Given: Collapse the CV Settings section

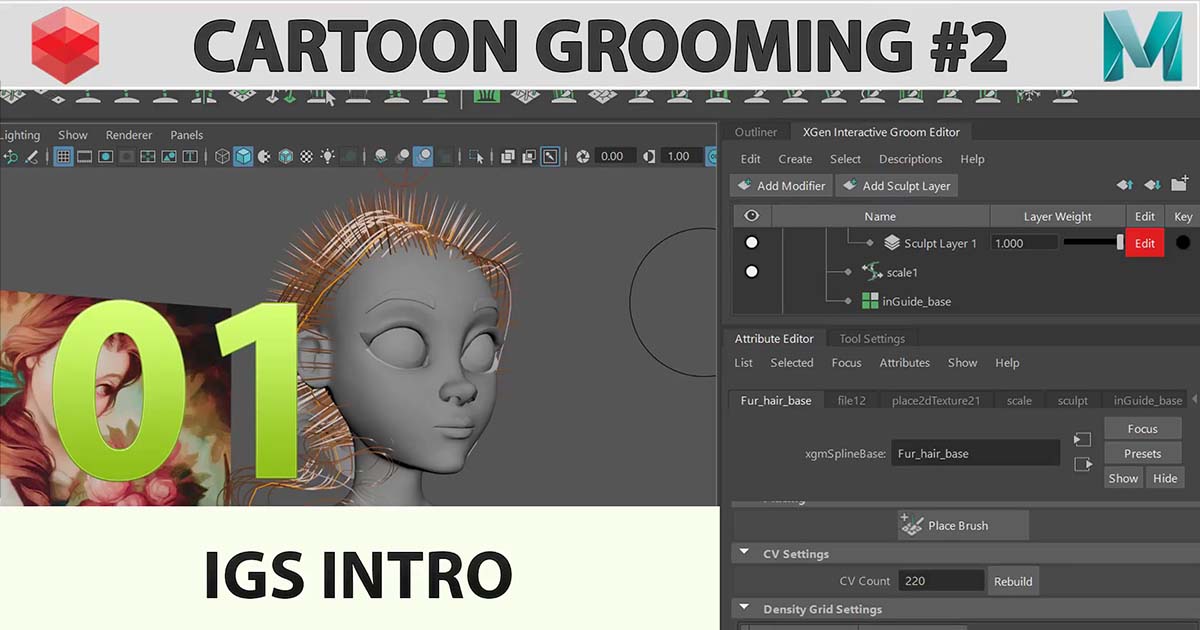Looking at the screenshot, I should (744, 553).
